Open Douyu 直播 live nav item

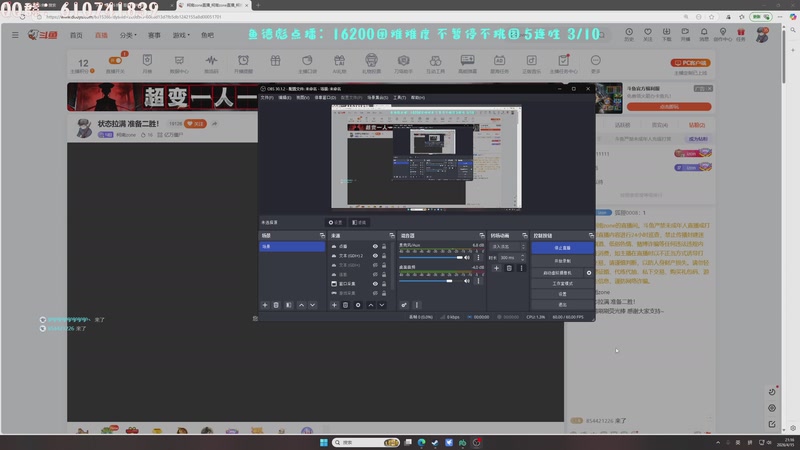[x=101, y=35]
